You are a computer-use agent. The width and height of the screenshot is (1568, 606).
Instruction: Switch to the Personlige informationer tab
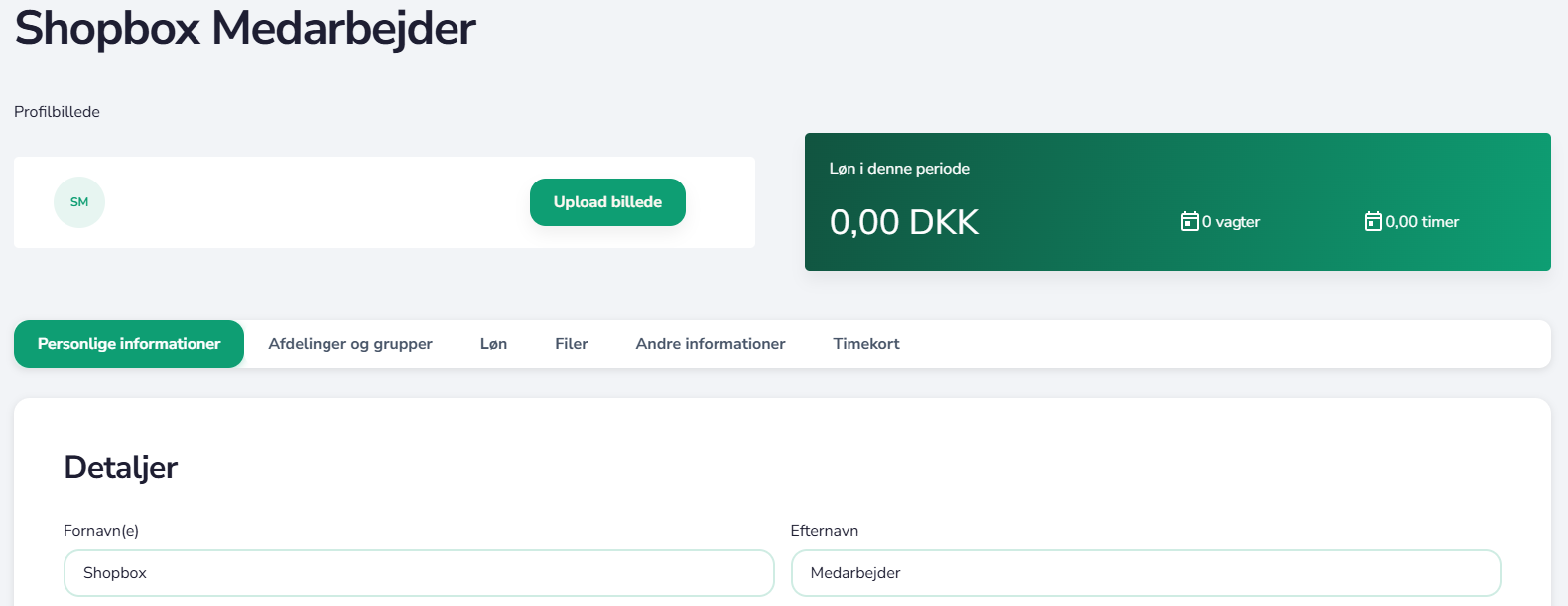[129, 344]
